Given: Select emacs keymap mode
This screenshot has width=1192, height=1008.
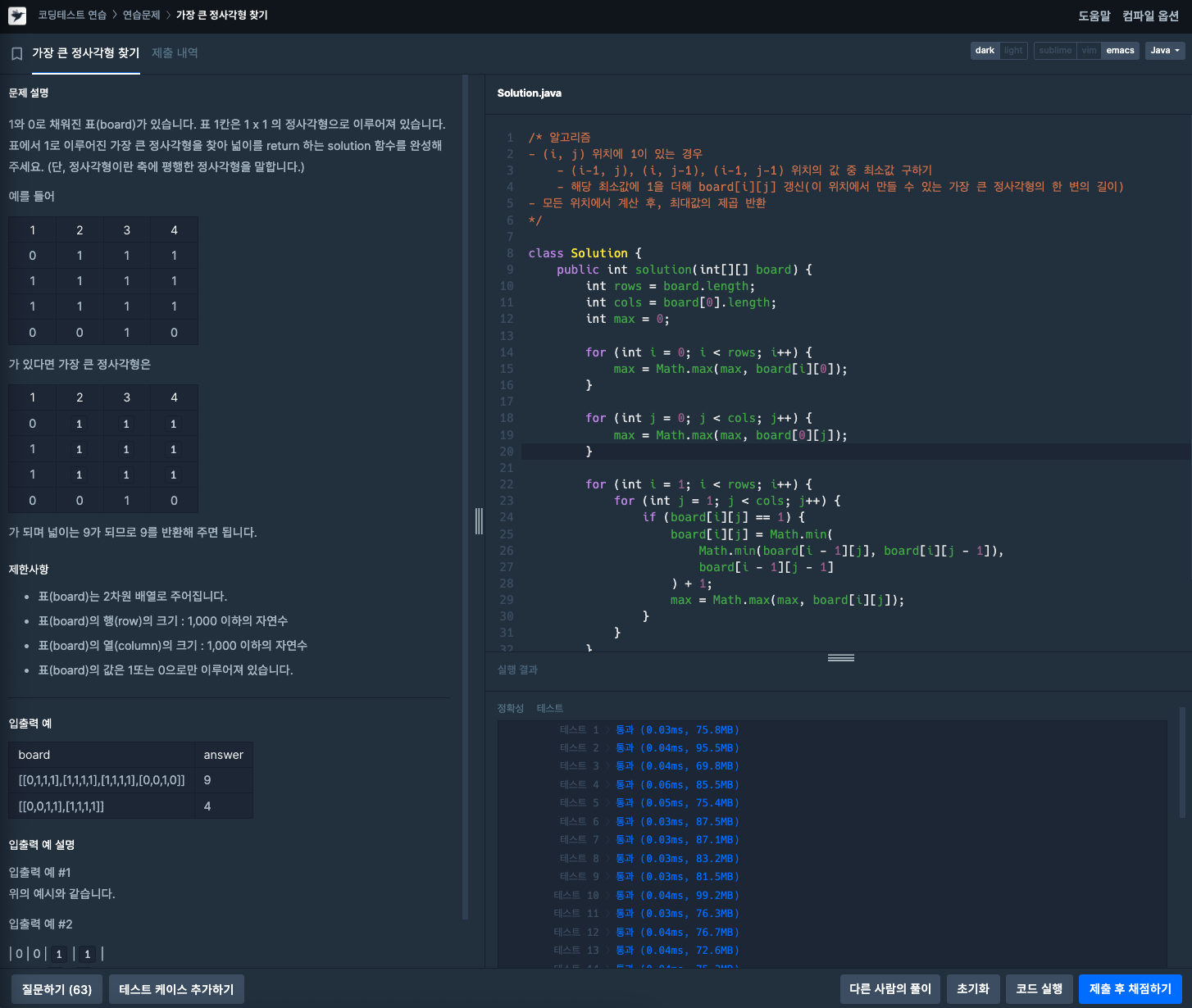Looking at the screenshot, I should click(x=1120, y=51).
